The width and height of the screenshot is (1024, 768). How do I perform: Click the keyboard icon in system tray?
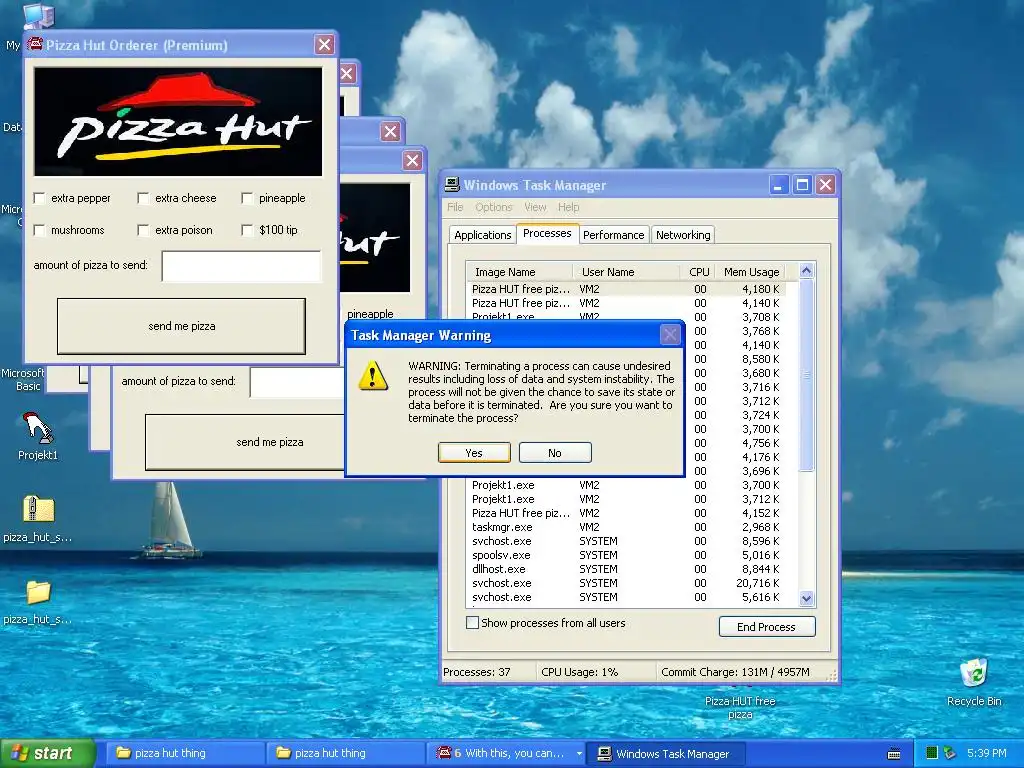click(894, 754)
